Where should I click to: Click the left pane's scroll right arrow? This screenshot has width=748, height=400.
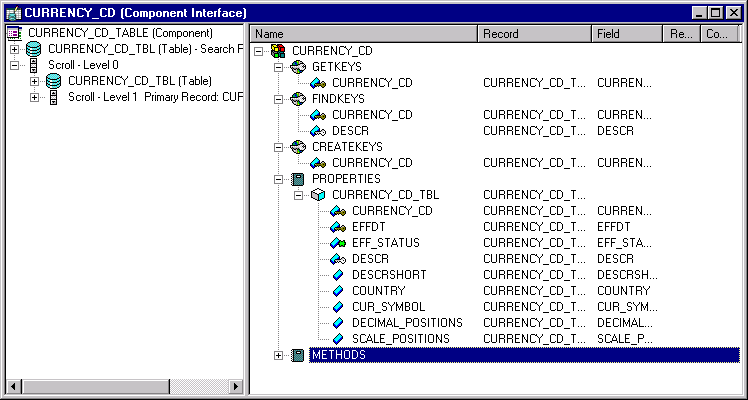236,386
